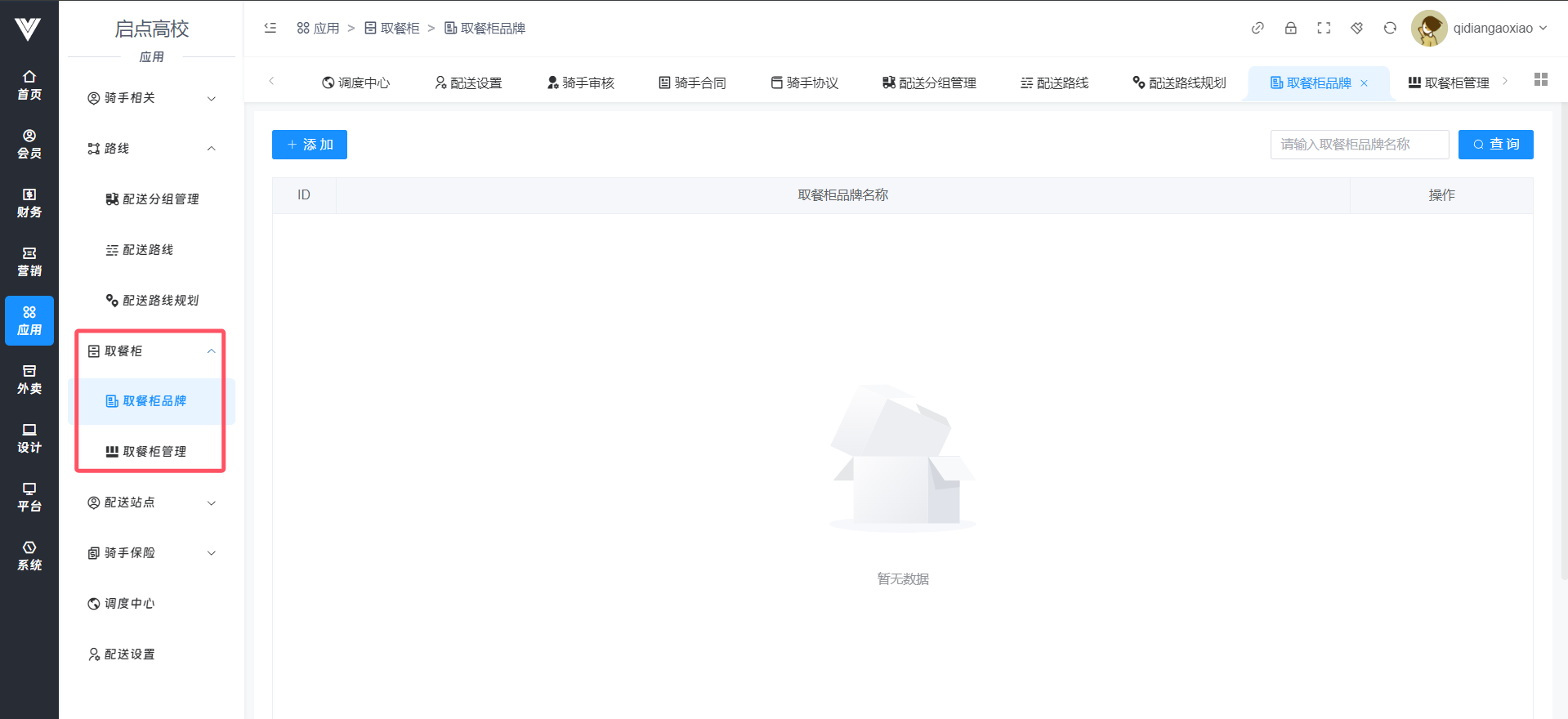The image size is (1568, 719).
Task: Switch to the 配送路线规划 tab
Action: [1179, 83]
